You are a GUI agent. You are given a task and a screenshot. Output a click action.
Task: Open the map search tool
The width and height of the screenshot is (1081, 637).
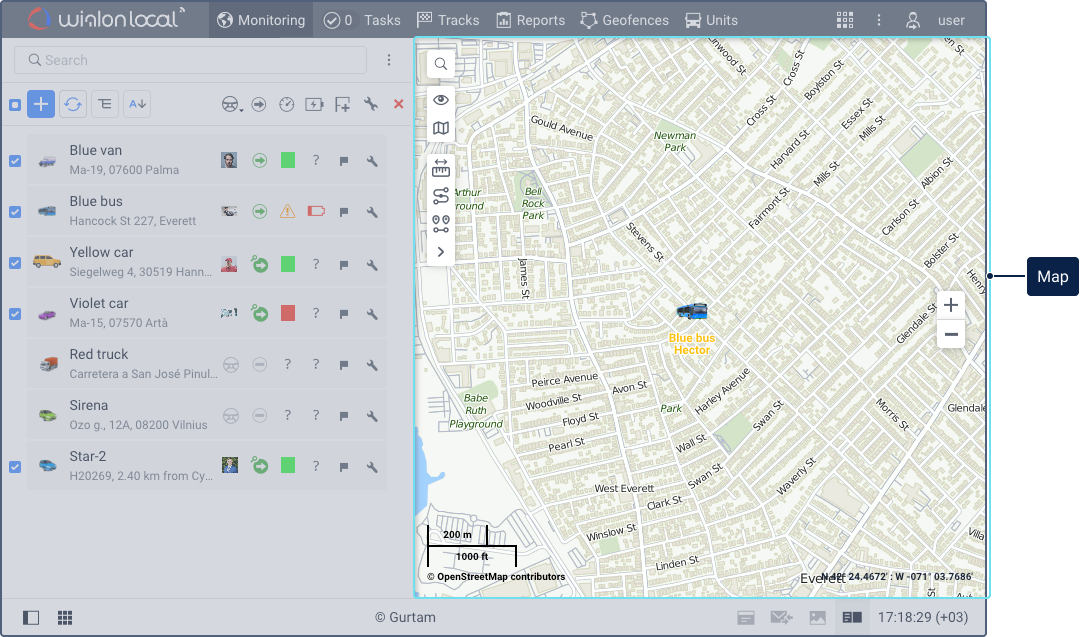[441, 64]
